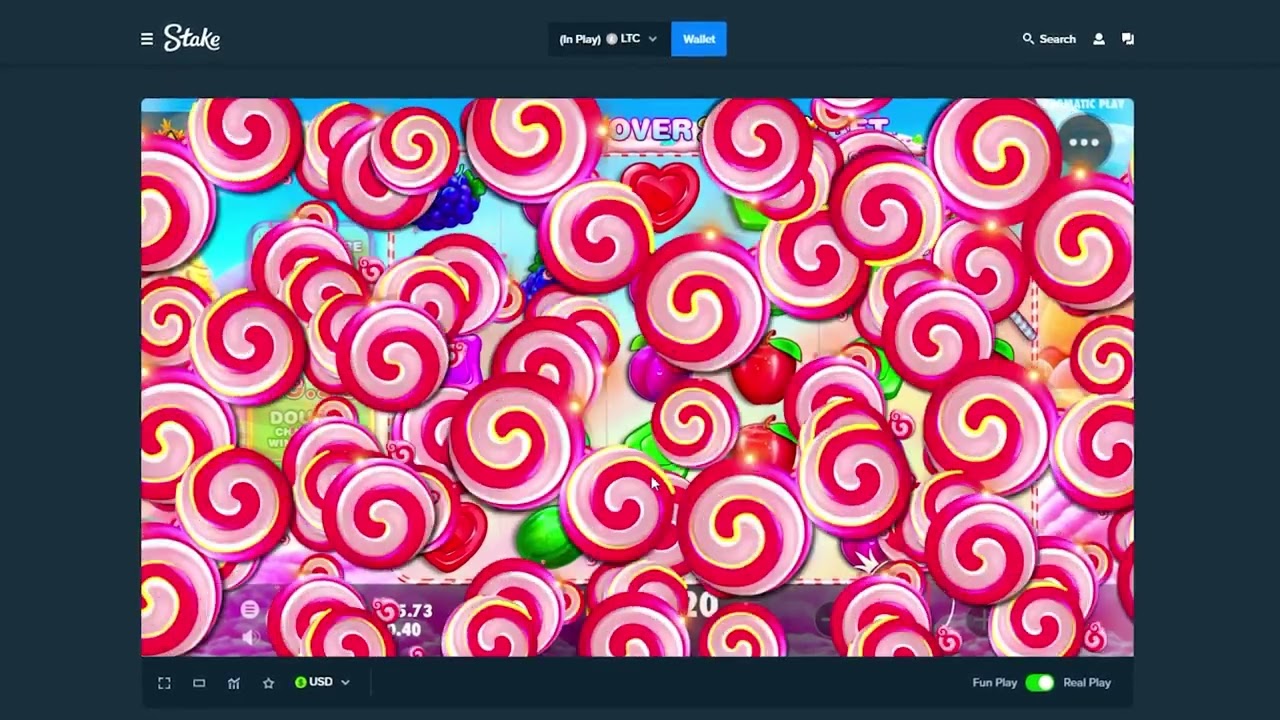Favorite this game with the star icon
1280x720 pixels.
[268, 683]
